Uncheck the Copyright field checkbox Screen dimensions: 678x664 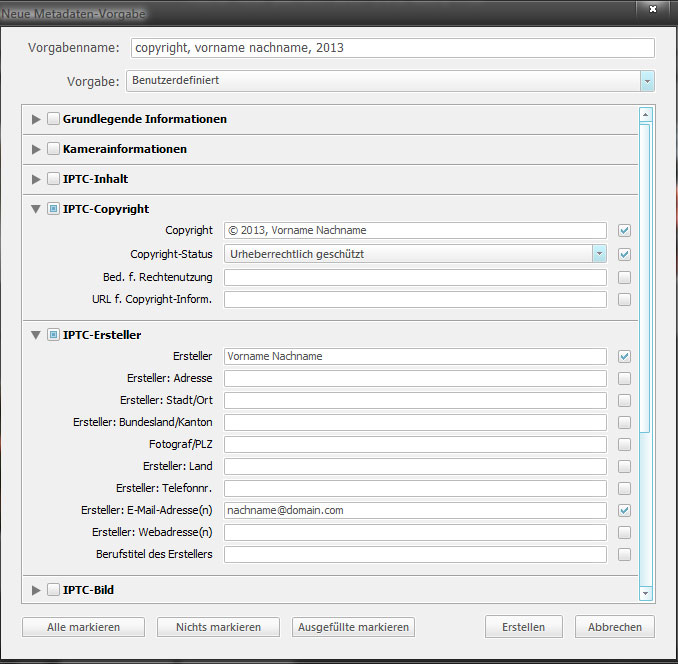pos(624,230)
